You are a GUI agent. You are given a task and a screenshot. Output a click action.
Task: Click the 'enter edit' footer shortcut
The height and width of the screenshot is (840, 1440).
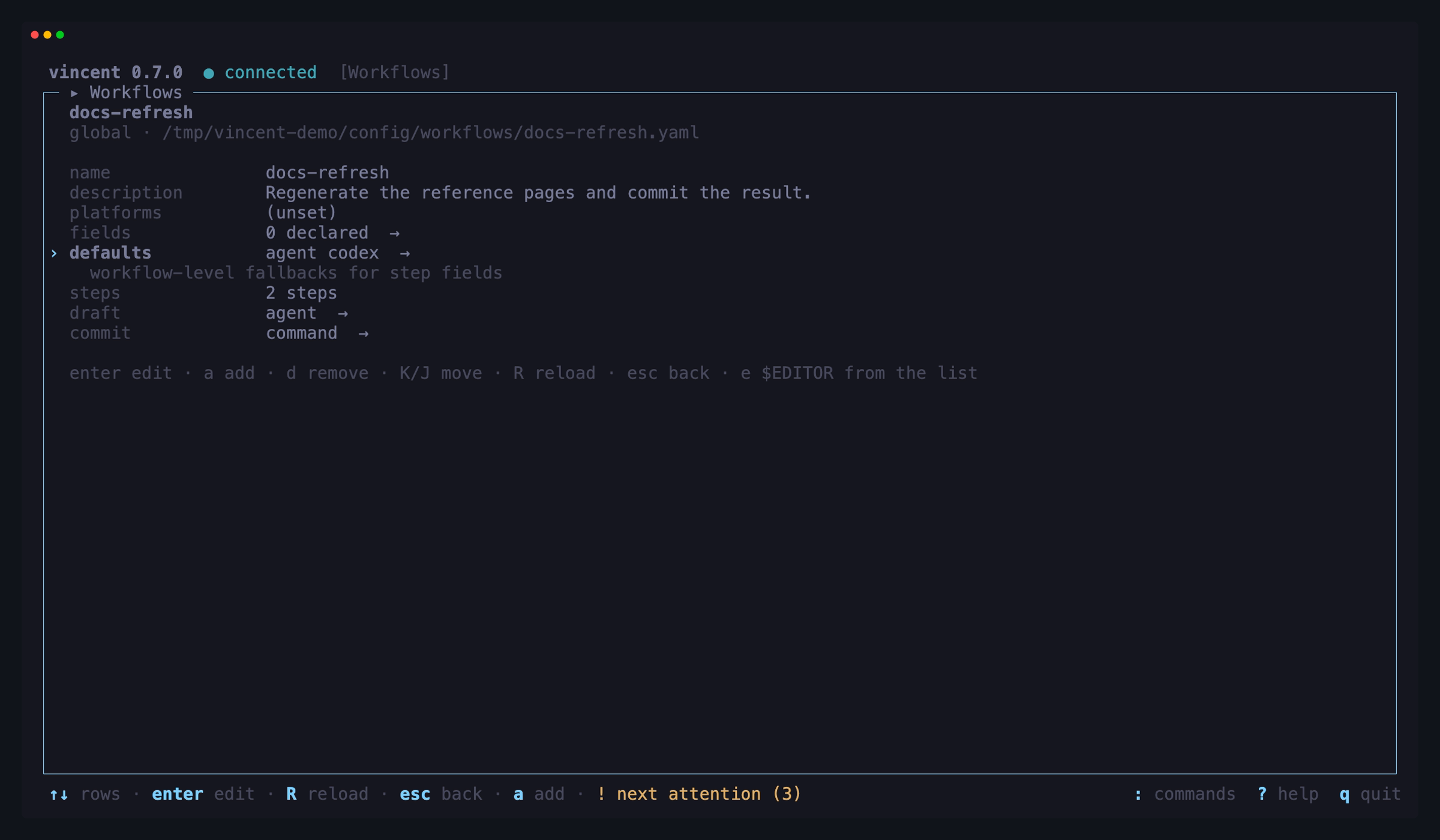[203, 794]
